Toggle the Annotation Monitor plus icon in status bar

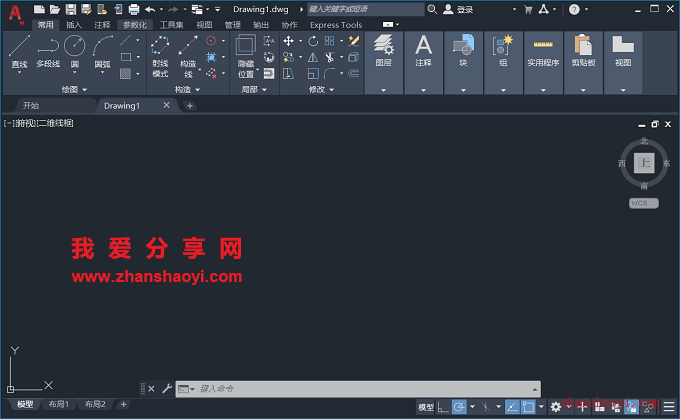582,407
